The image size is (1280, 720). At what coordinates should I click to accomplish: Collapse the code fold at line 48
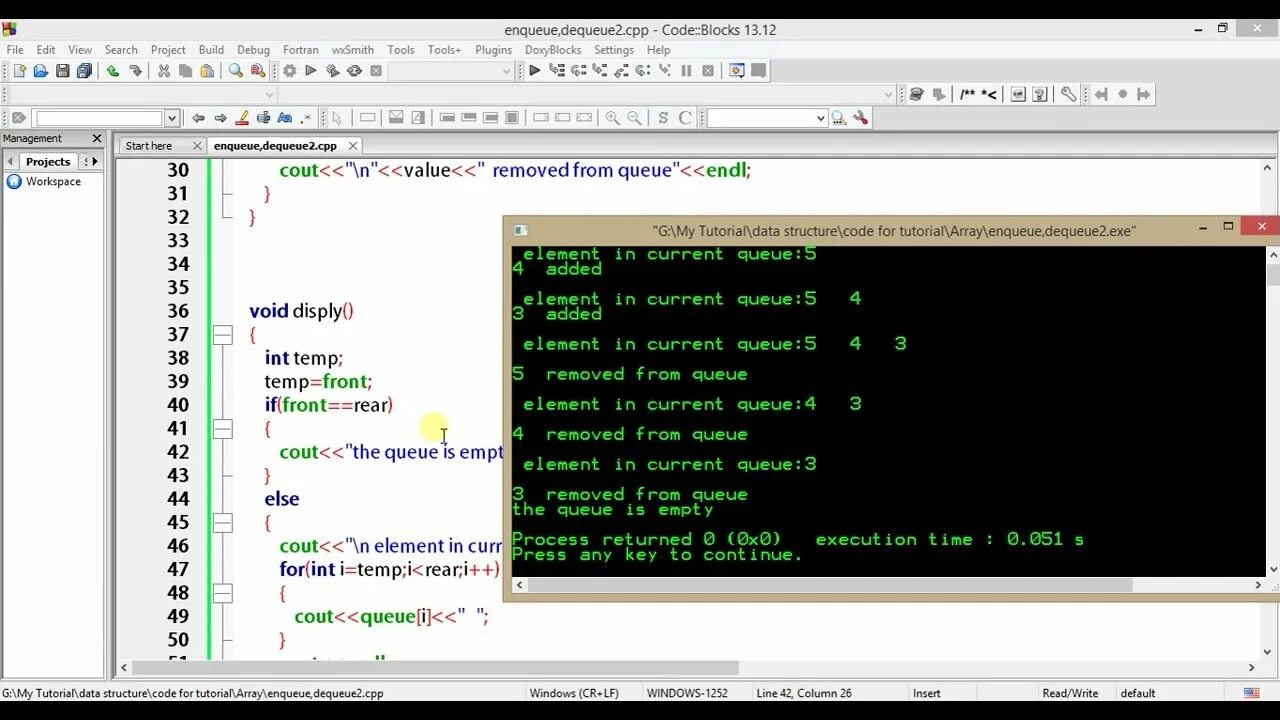click(223, 593)
